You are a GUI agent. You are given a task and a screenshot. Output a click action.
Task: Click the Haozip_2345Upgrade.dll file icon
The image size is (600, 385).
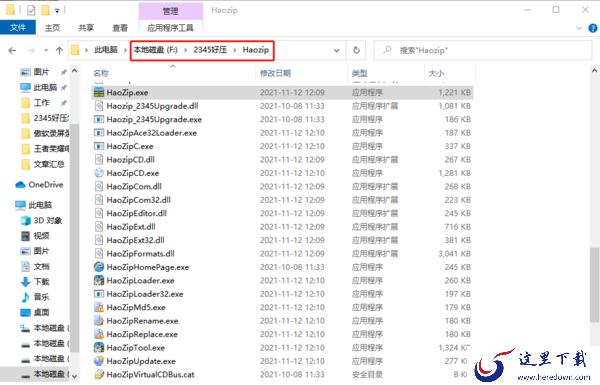[99, 106]
